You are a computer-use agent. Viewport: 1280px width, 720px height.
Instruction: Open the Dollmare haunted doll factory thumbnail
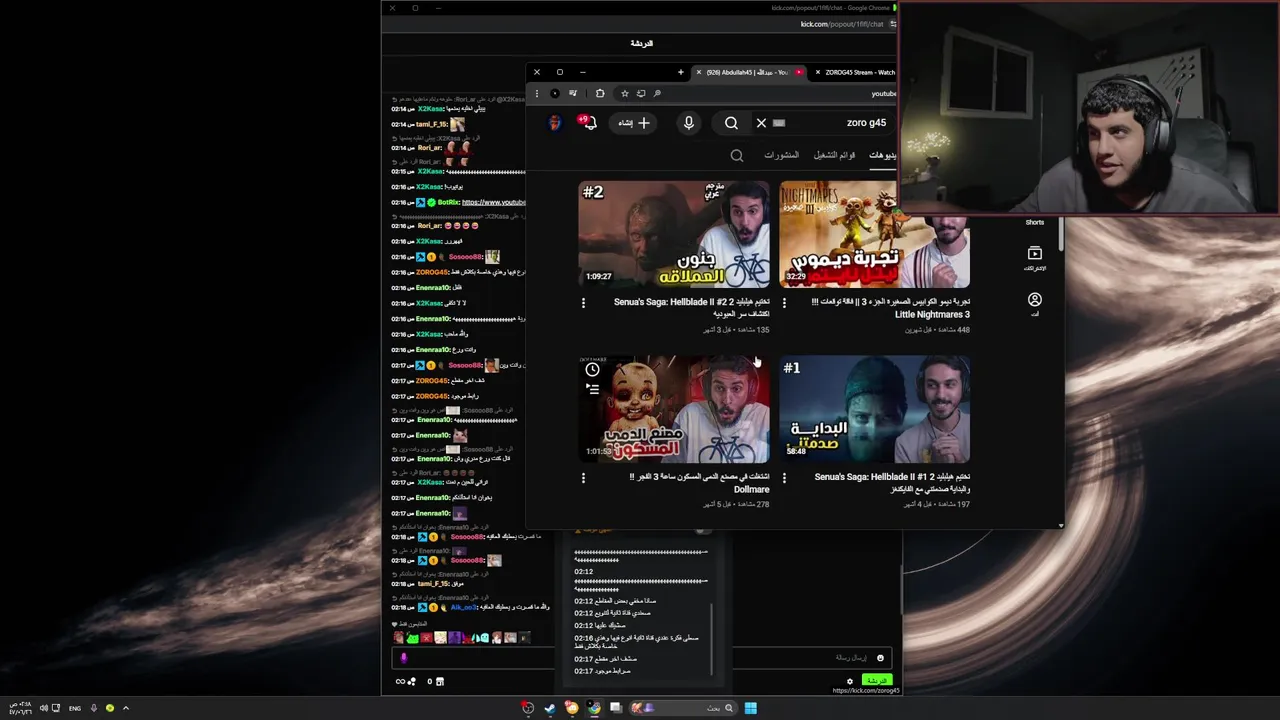(x=674, y=409)
